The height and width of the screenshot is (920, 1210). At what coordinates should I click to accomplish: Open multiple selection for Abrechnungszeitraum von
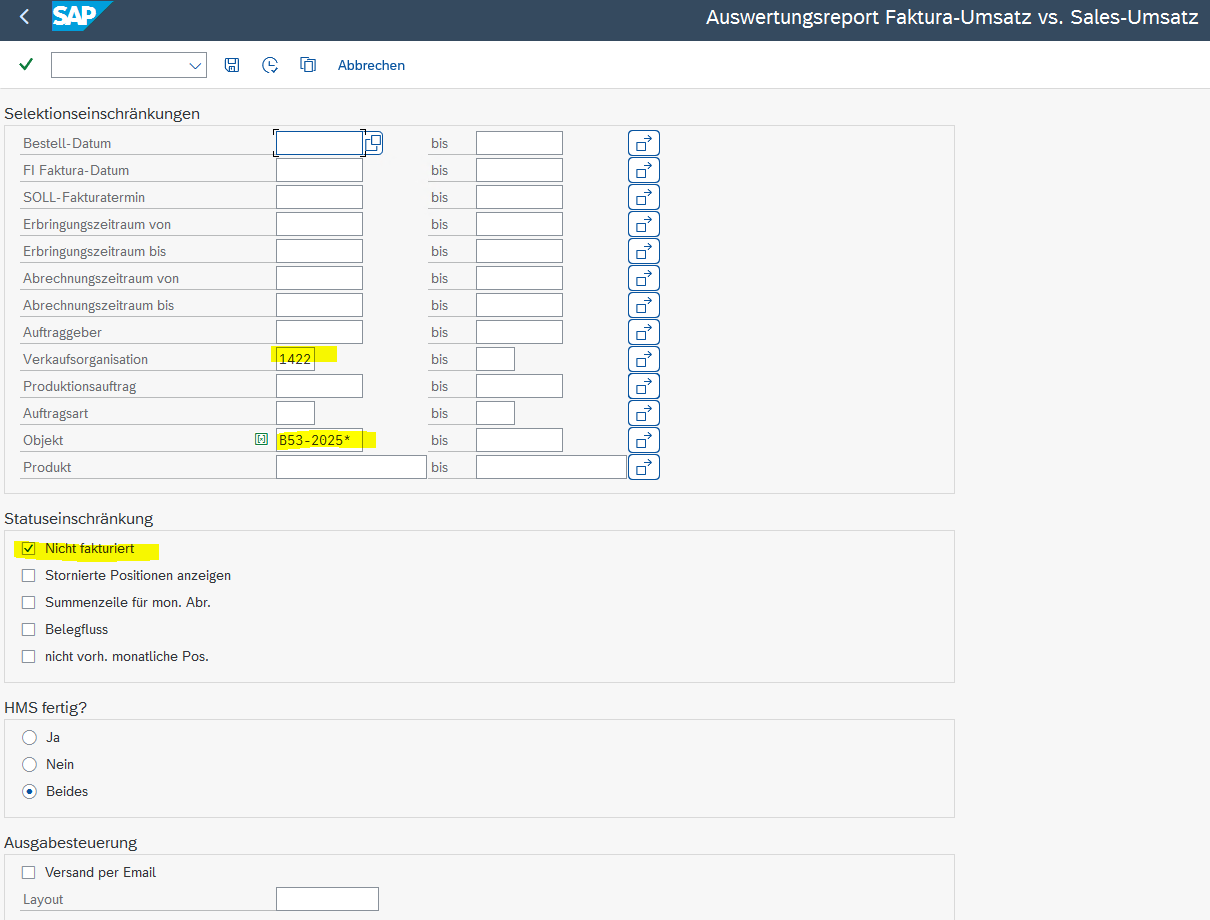tap(644, 278)
